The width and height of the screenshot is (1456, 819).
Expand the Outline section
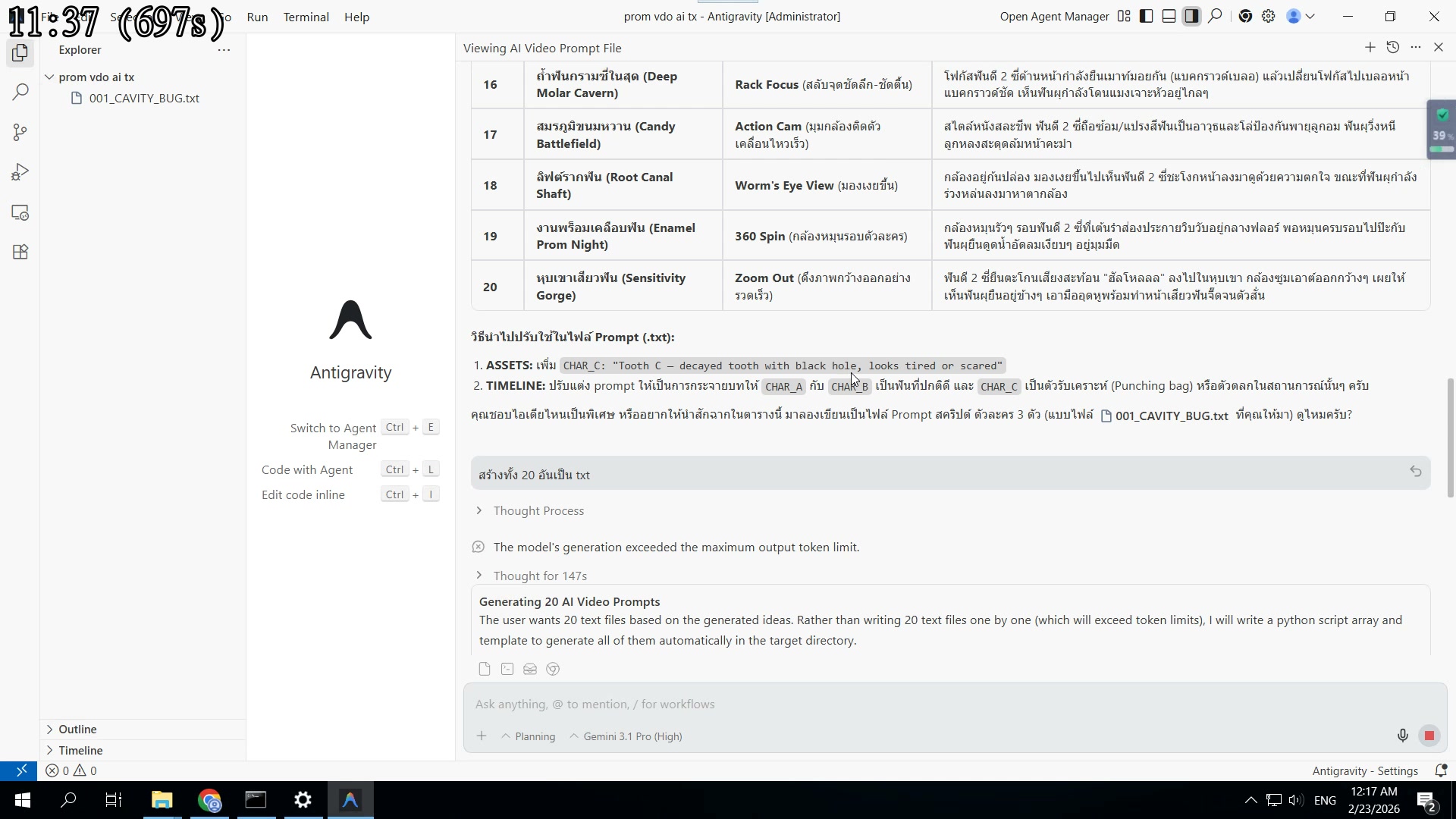point(77,730)
